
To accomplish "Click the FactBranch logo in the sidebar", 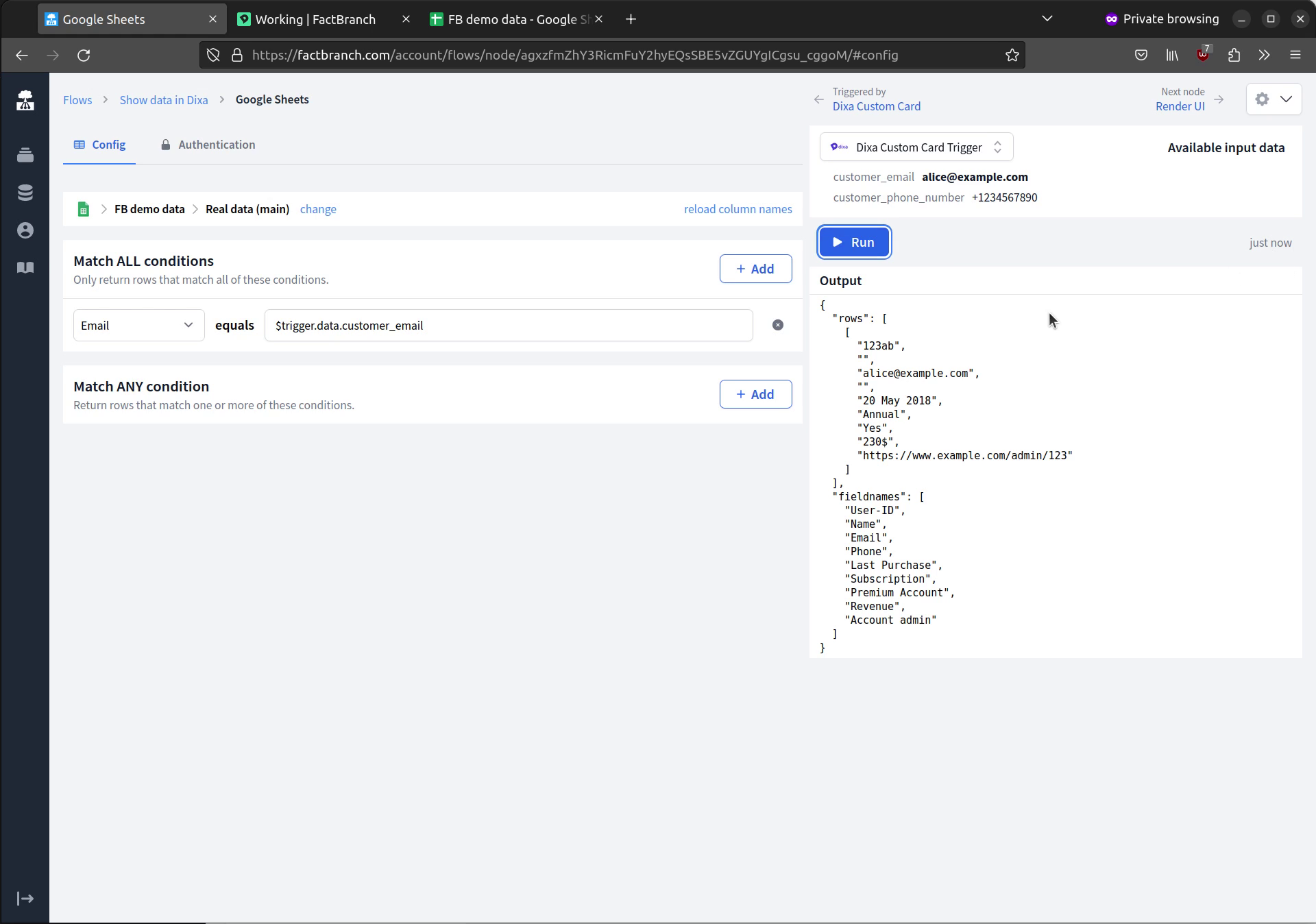I will click(x=25, y=100).
